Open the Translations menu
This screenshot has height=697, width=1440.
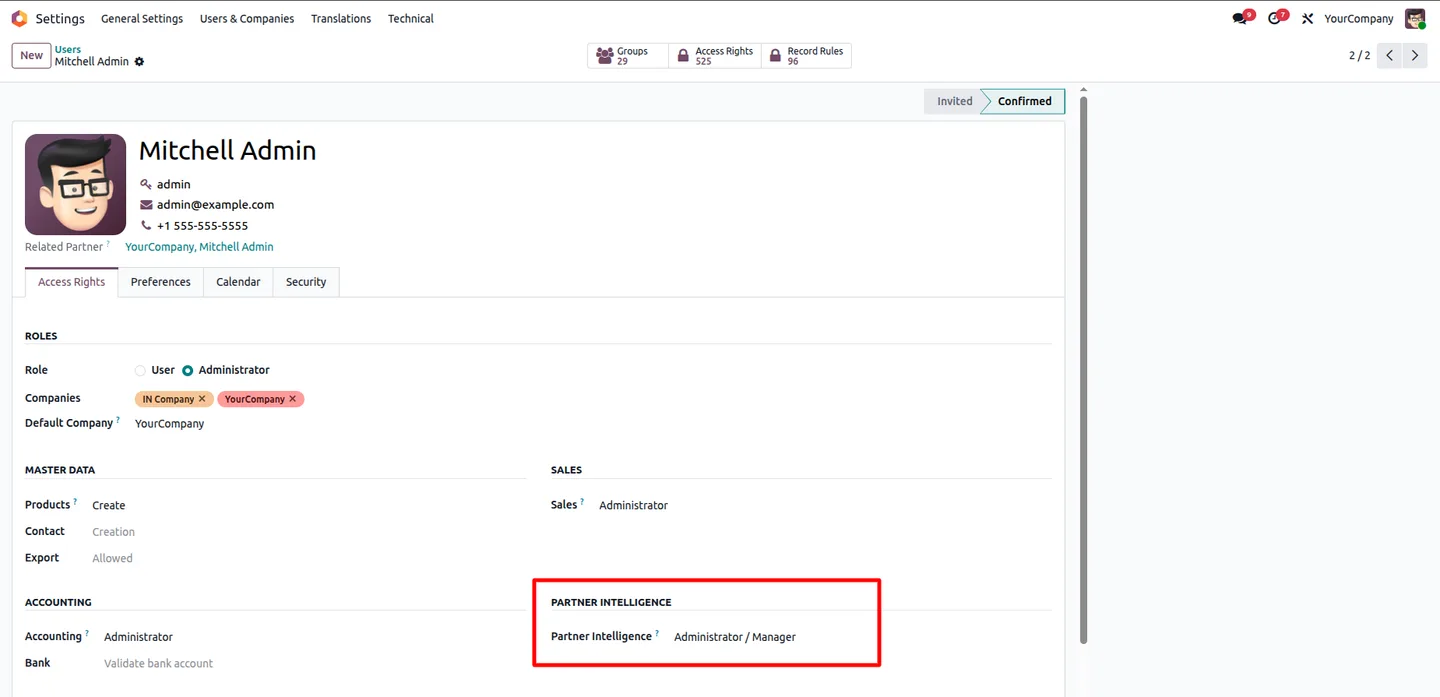pos(341,19)
